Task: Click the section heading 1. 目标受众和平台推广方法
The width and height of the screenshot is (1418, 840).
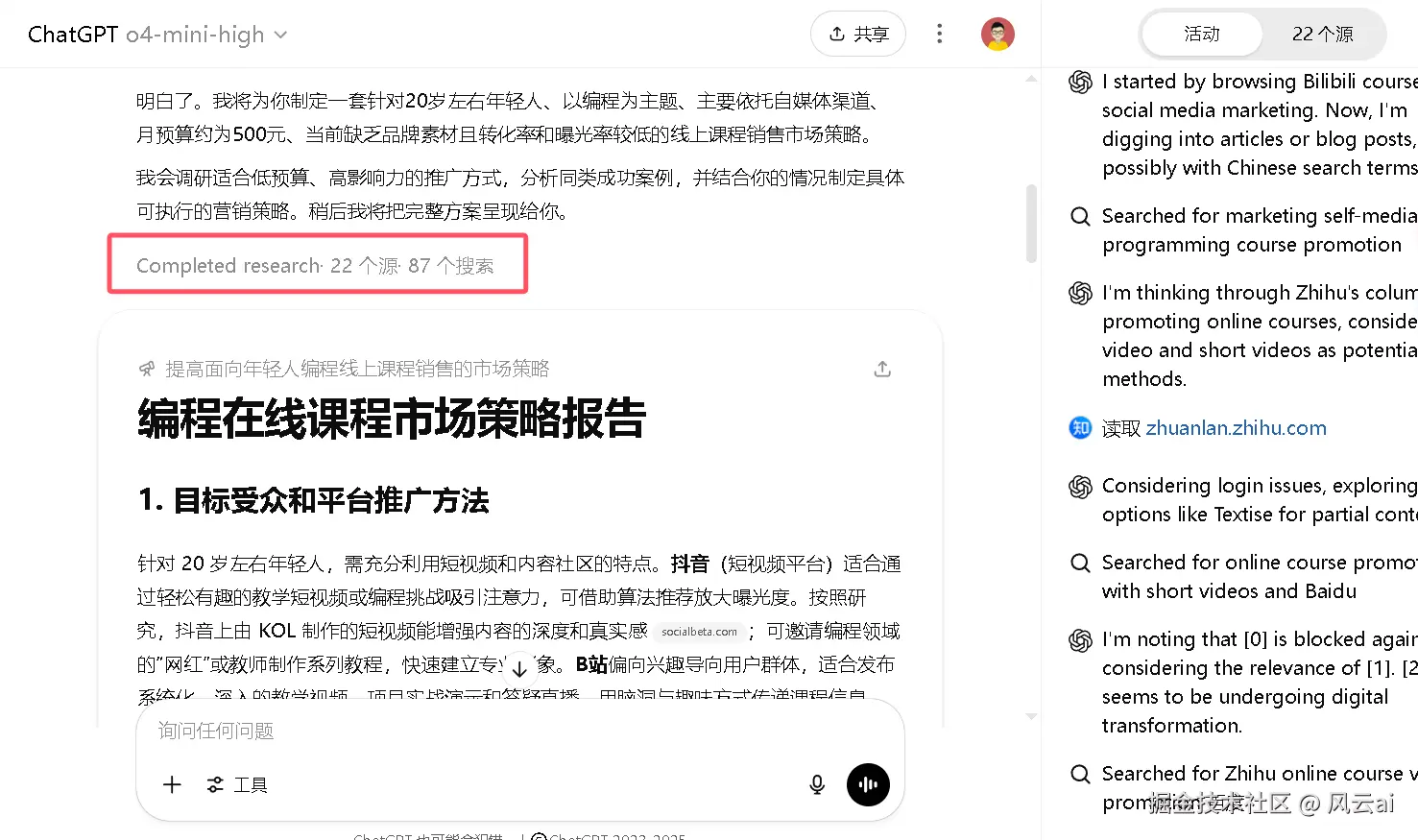Action: click(x=314, y=500)
